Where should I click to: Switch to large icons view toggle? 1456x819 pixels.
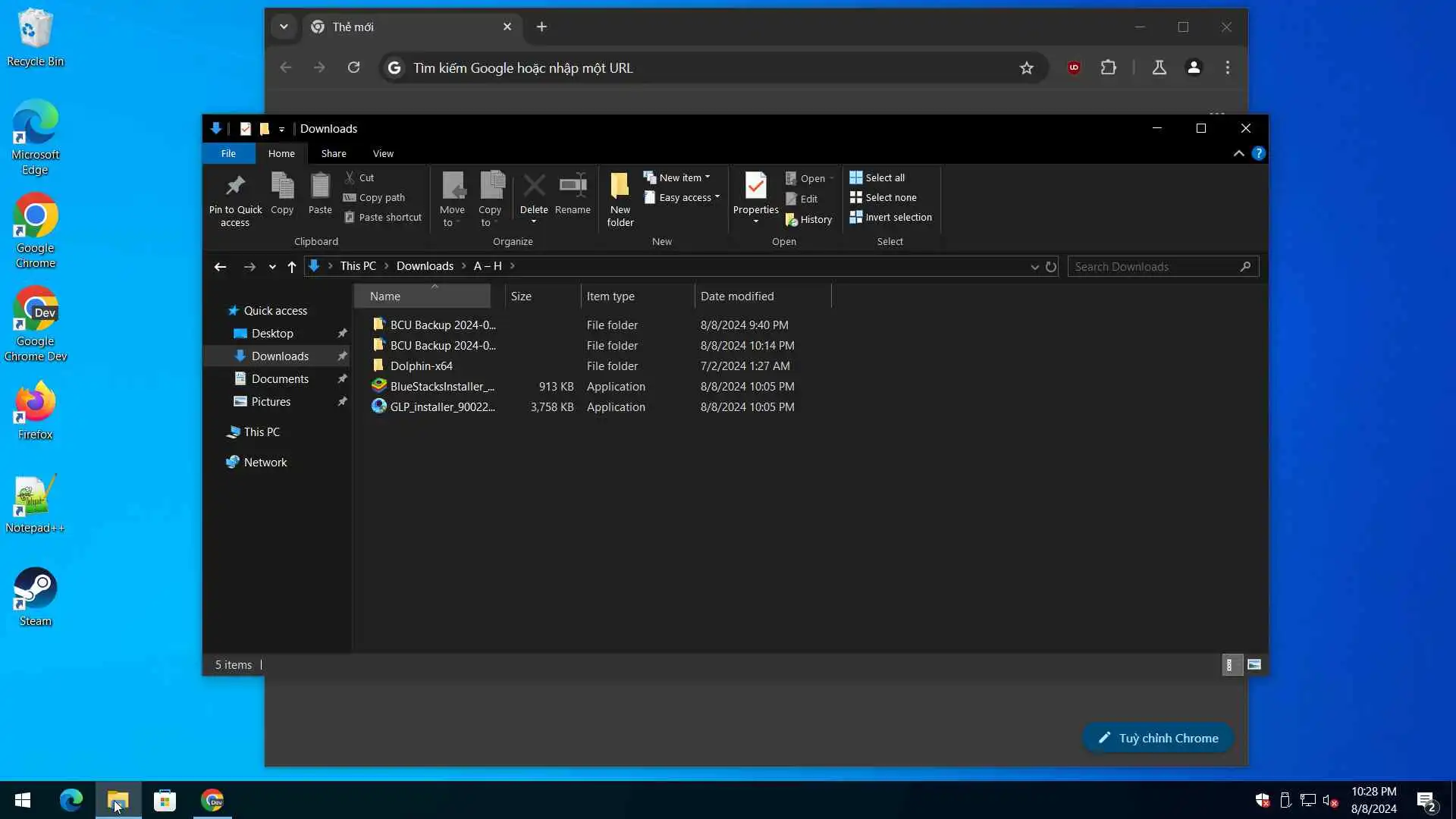[x=1254, y=665]
